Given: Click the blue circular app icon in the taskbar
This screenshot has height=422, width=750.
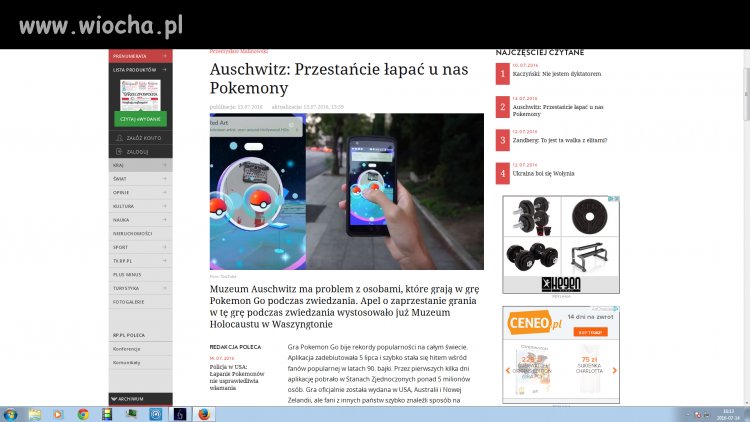Looking at the screenshot, I should pos(155,414).
